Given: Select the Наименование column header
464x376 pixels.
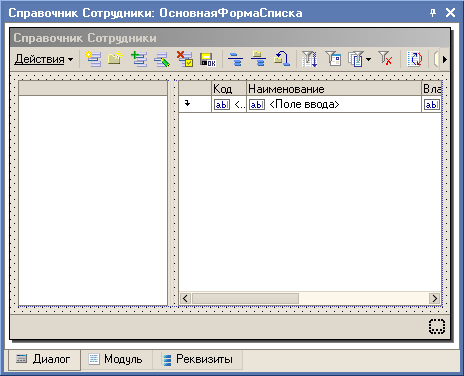Looking at the screenshot, I should click(334, 89).
